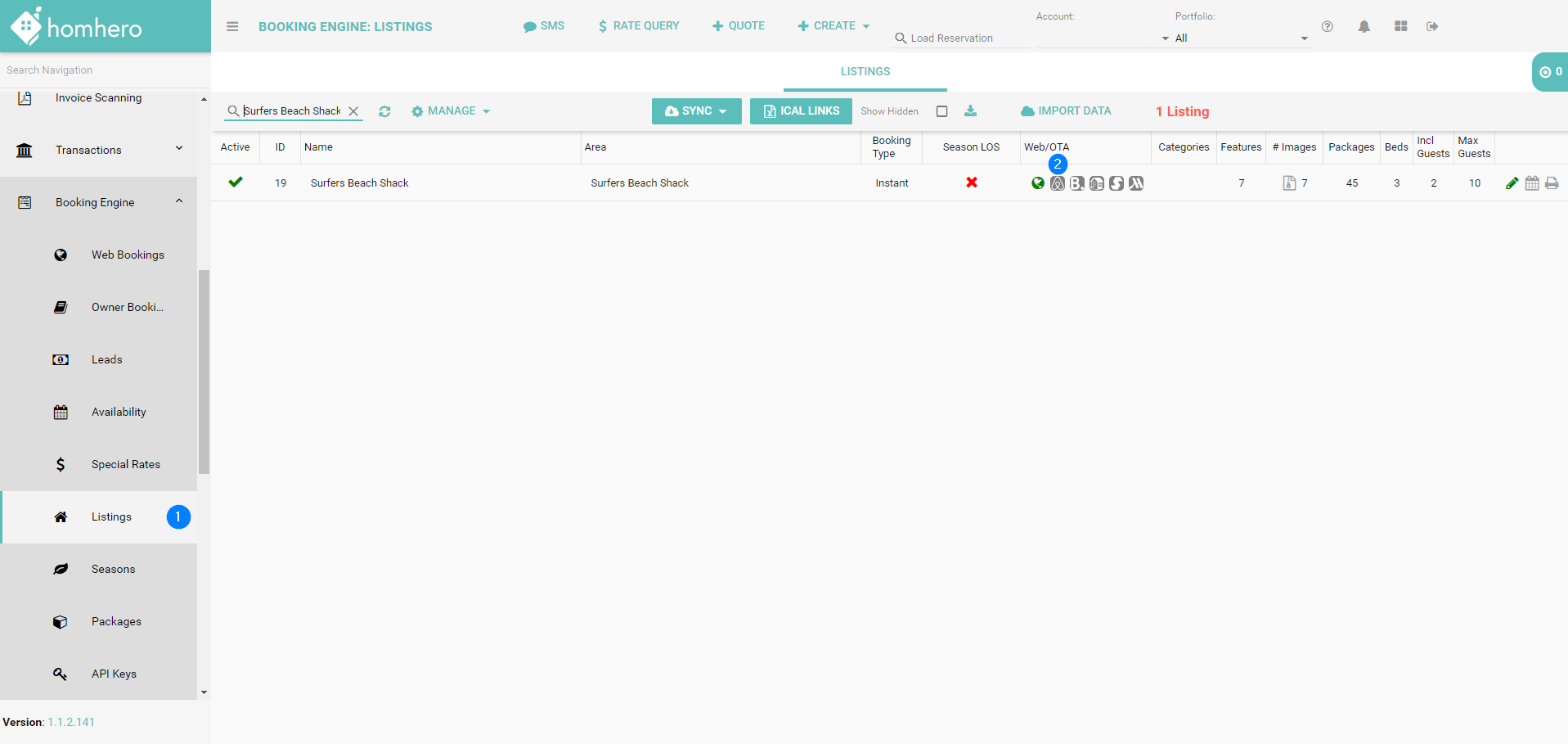Screen dimensions: 1568x744
Task: Click the sidebar vertical scrollbar thumb
Action: tap(204, 372)
